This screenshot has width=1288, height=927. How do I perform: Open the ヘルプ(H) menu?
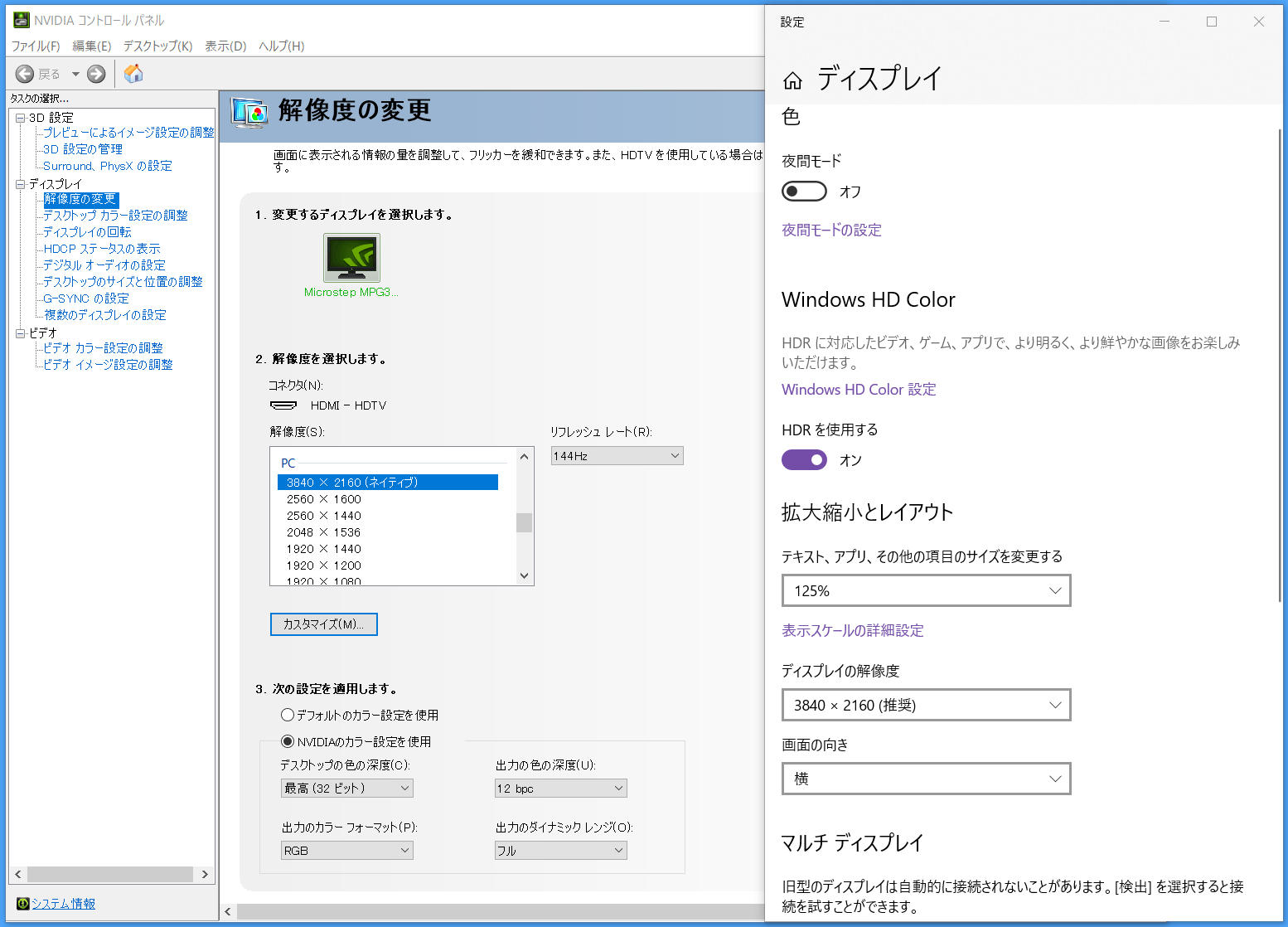tap(282, 46)
